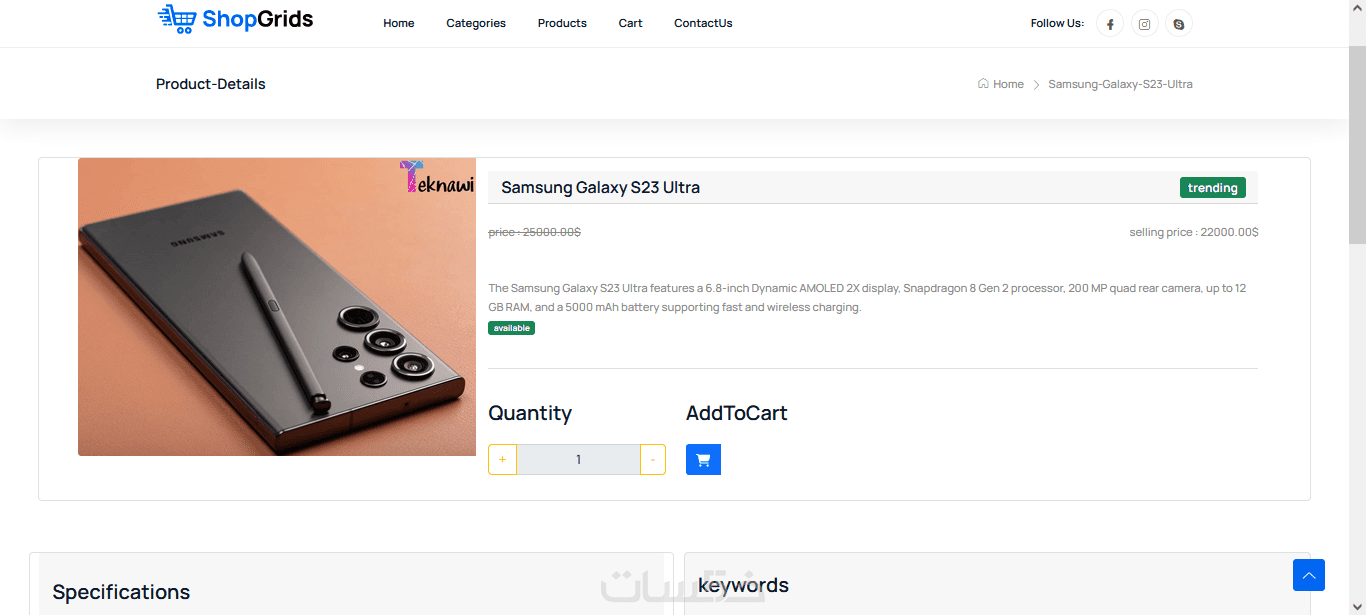The width and height of the screenshot is (1366, 615).
Task: Open the Instagram social icon
Action: point(1145,24)
